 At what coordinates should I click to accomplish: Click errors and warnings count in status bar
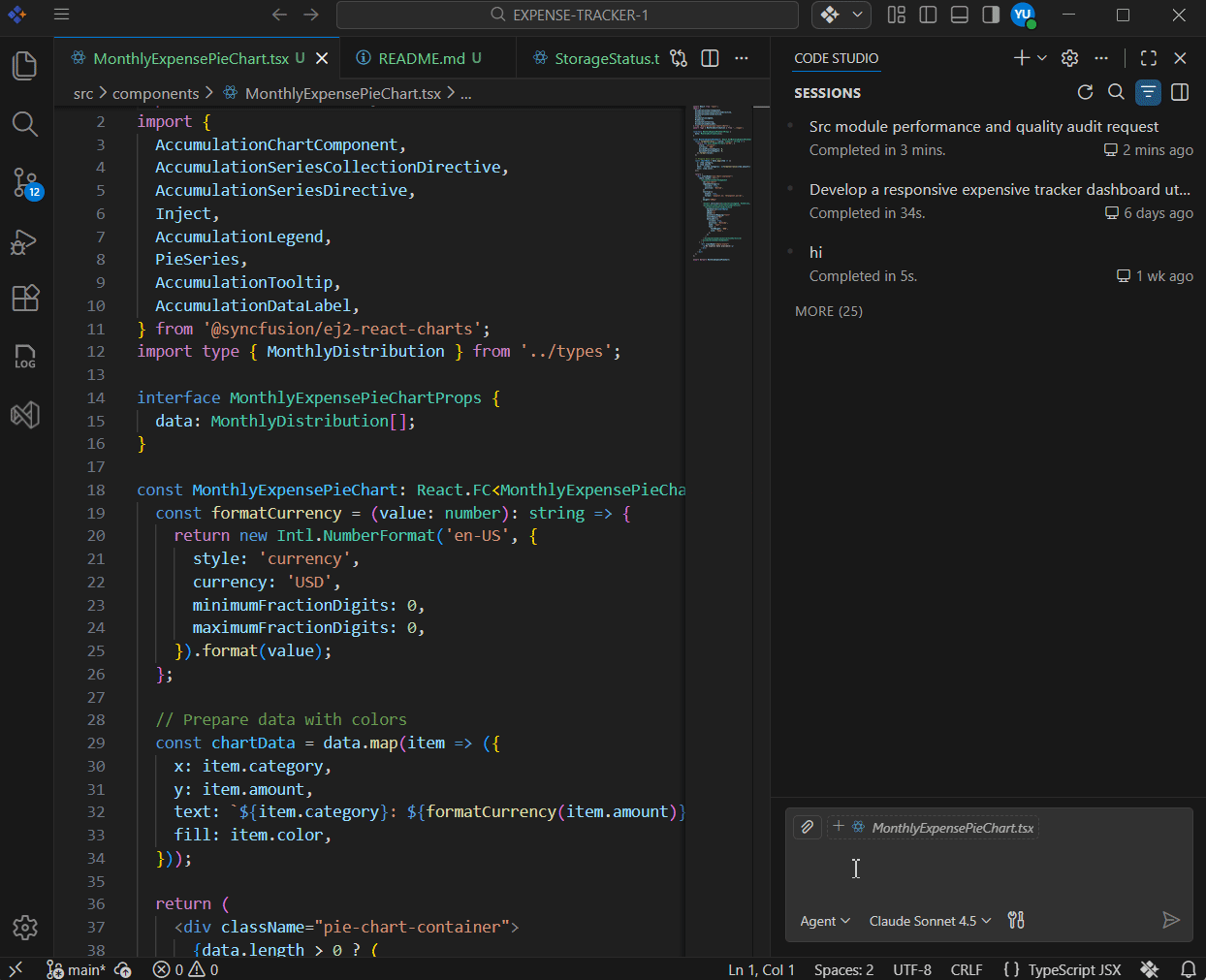coord(185,969)
